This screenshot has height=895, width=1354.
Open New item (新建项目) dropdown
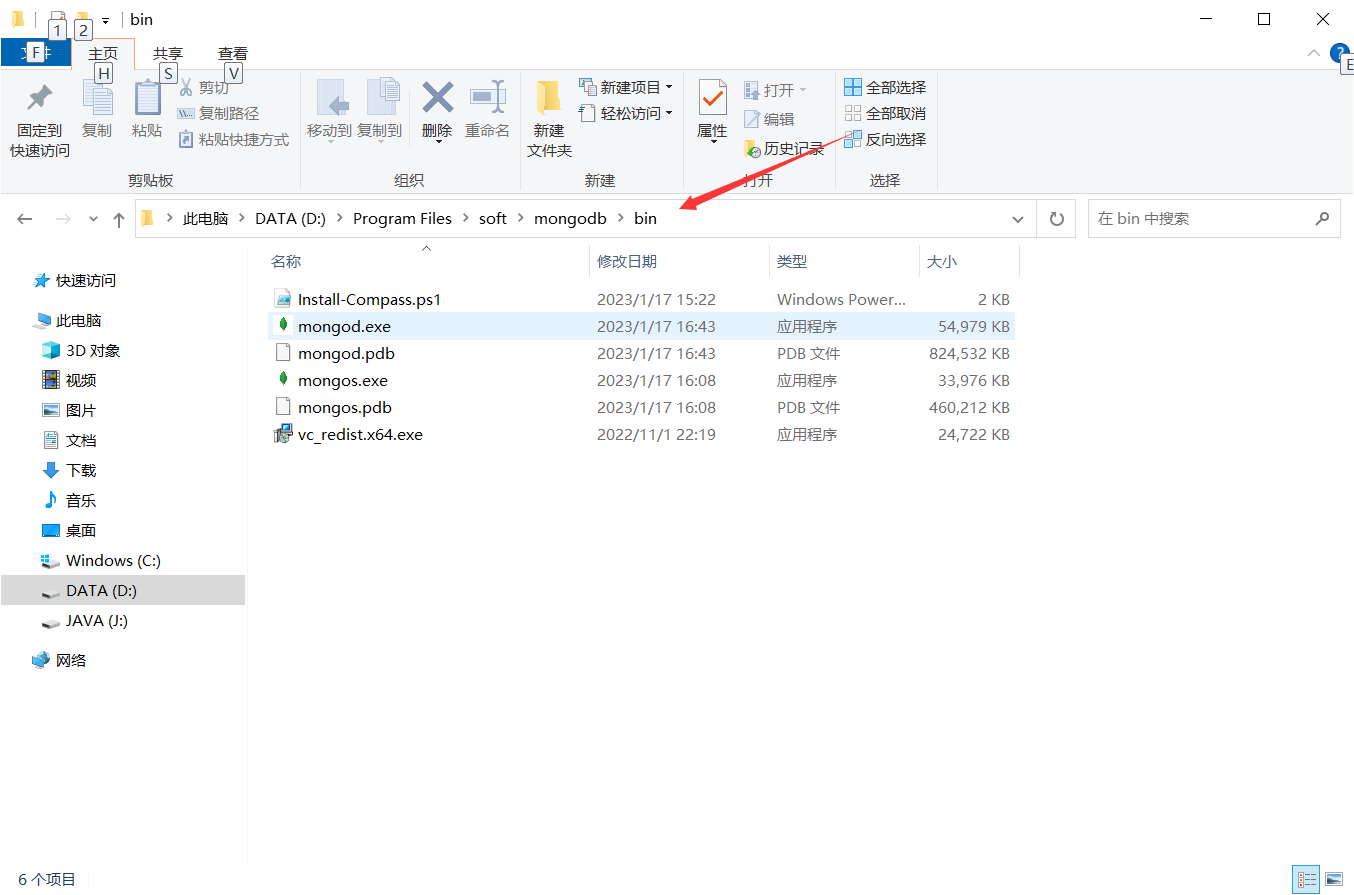pos(626,88)
